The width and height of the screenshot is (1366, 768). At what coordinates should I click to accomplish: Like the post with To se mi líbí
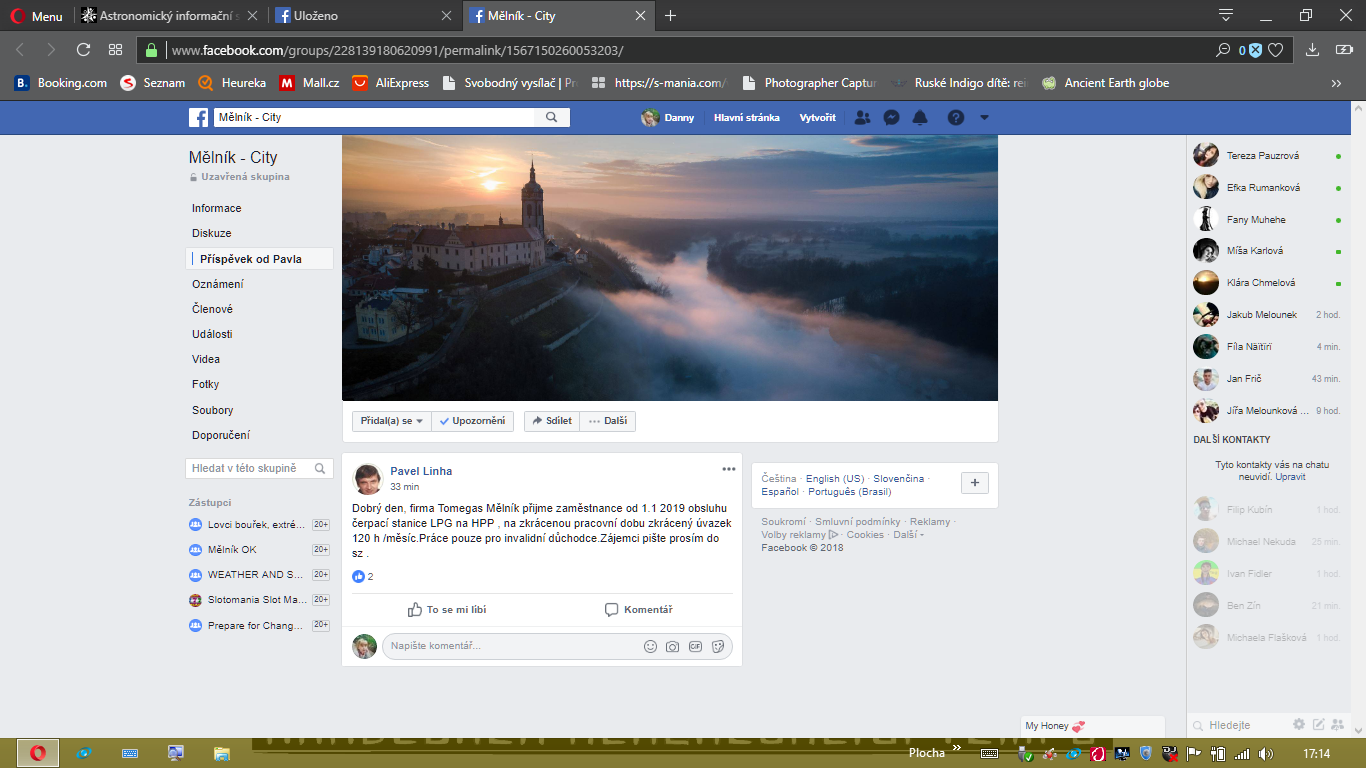(x=447, y=609)
